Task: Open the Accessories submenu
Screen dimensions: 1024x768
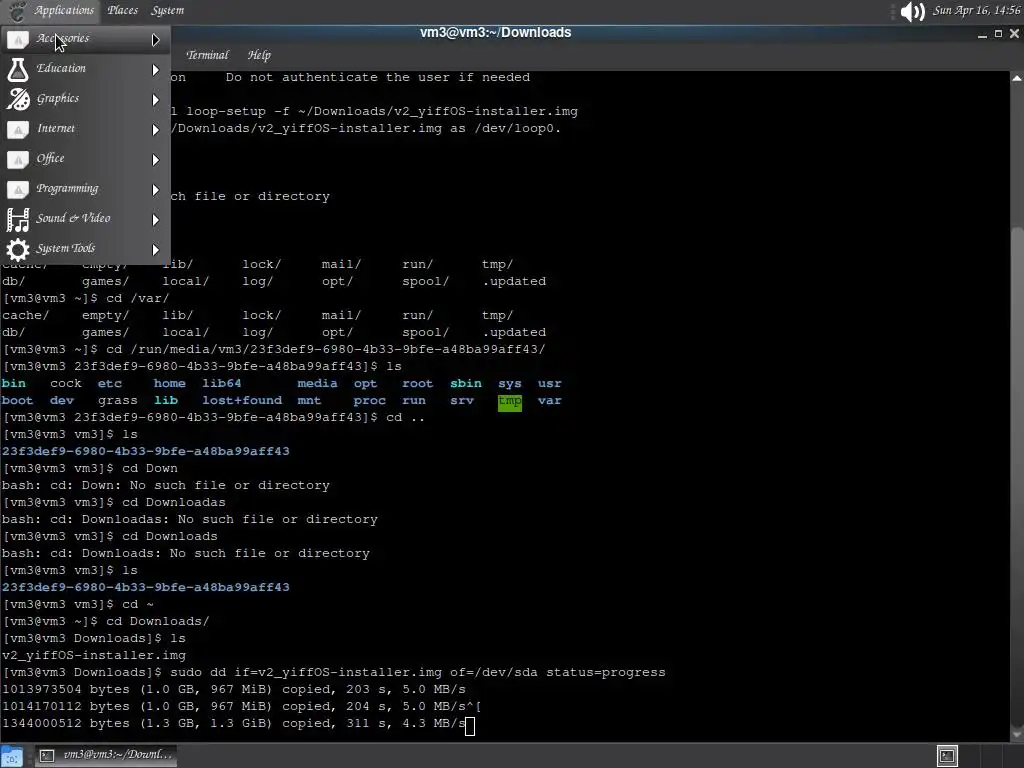Action: pyautogui.click(x=85, y=39)
